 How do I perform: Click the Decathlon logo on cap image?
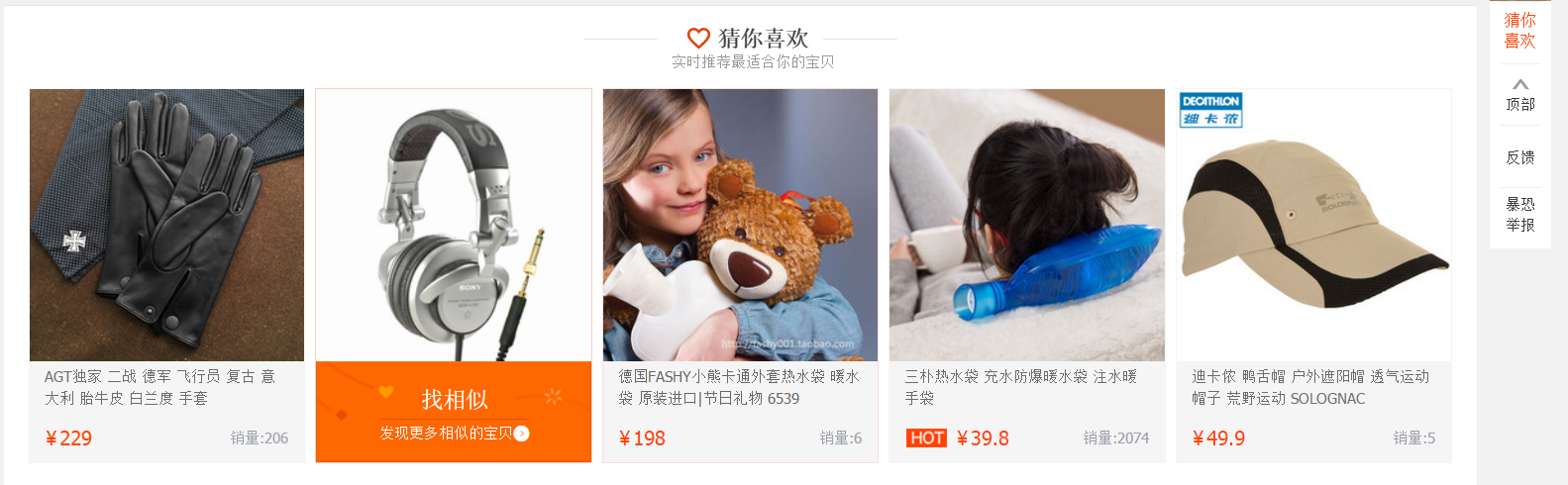(x=1210, y=110)
